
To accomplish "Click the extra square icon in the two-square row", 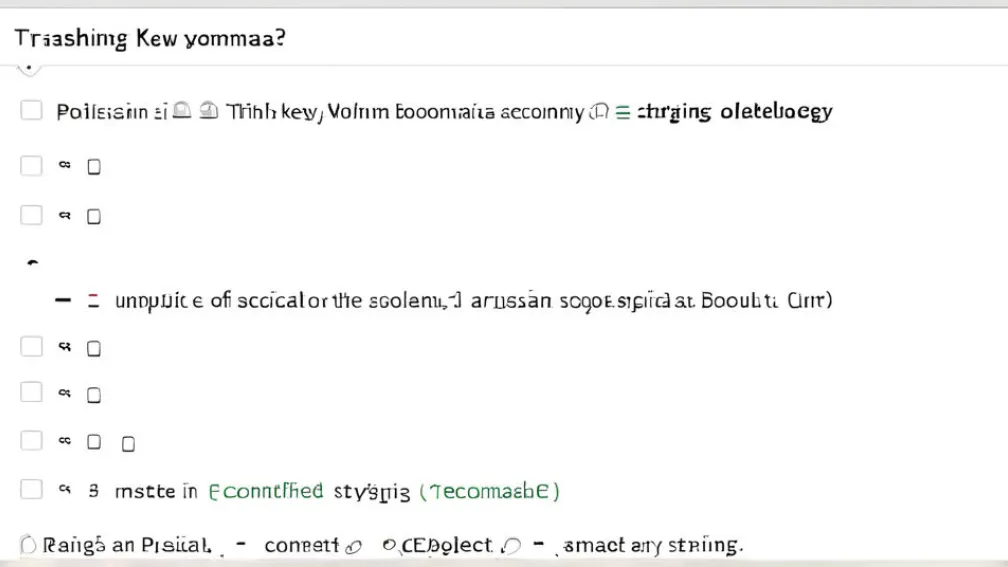I will click(x=128, y=443).
